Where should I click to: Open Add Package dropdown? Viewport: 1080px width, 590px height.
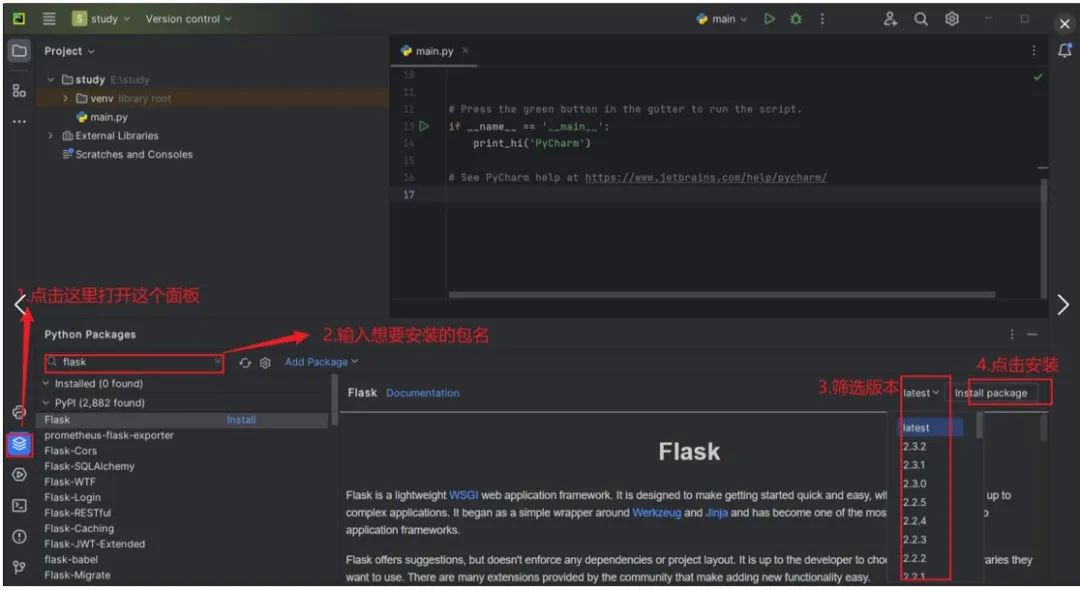[322, 361]
